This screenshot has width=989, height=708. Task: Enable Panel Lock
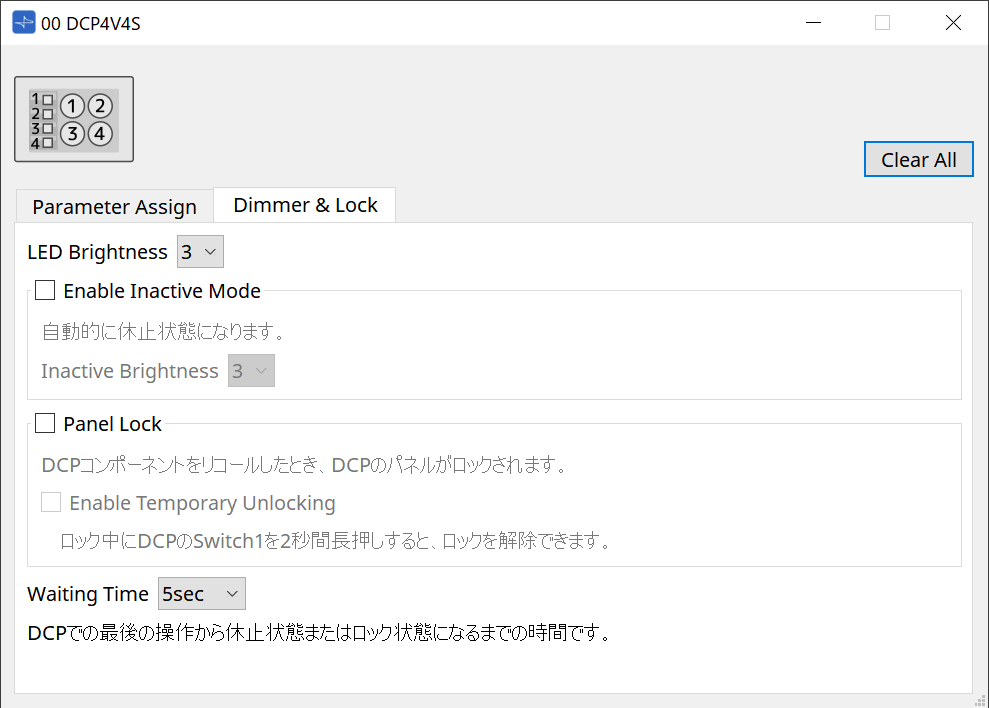tap(44, 423)
